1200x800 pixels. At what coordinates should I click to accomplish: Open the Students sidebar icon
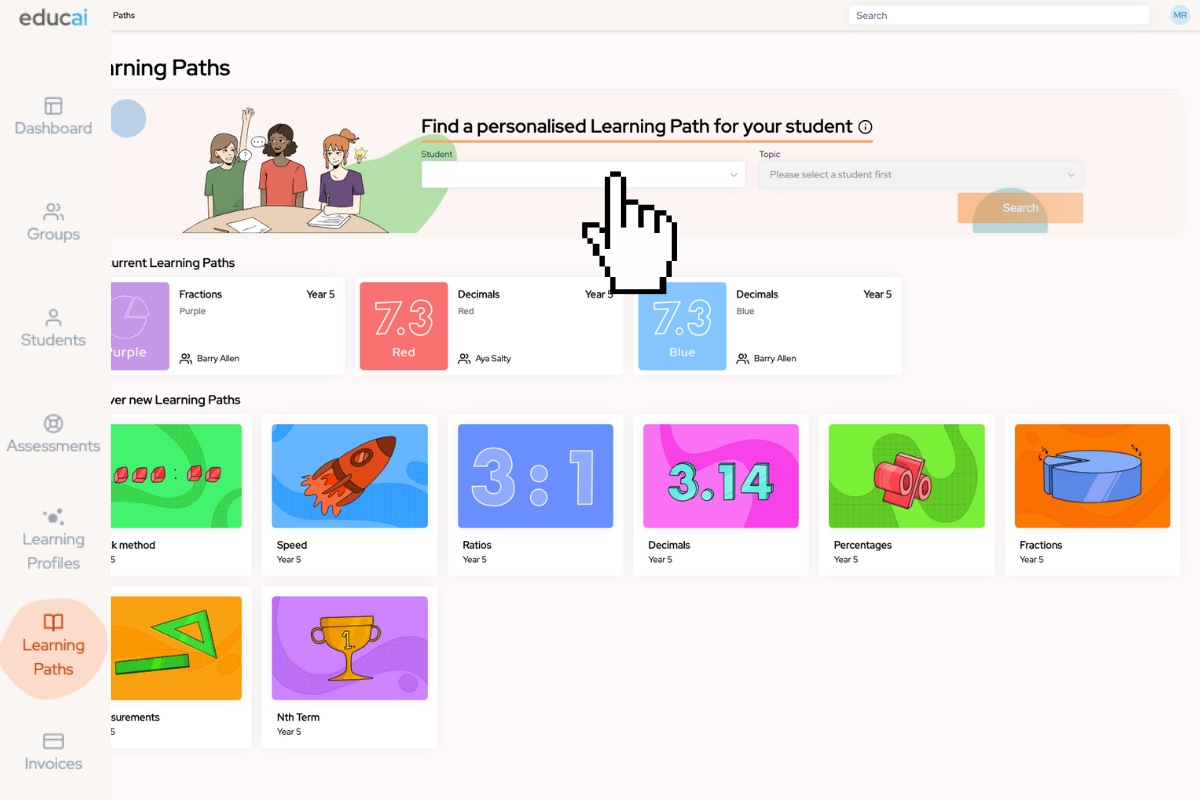(54, 318)
